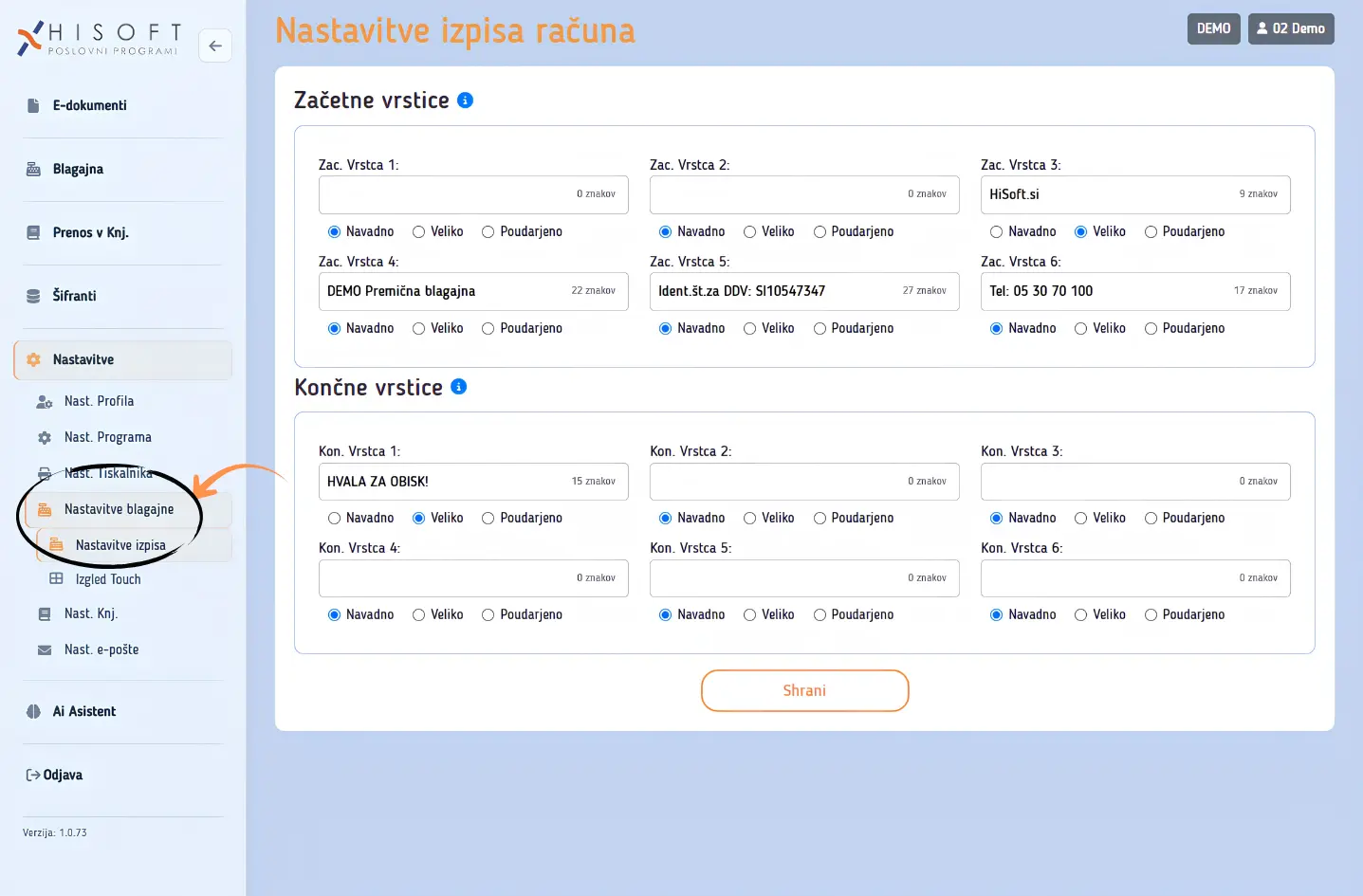Click the DEMO badge button
Viewport: 1363px width, 896px height.
[x=1214, y=28]
